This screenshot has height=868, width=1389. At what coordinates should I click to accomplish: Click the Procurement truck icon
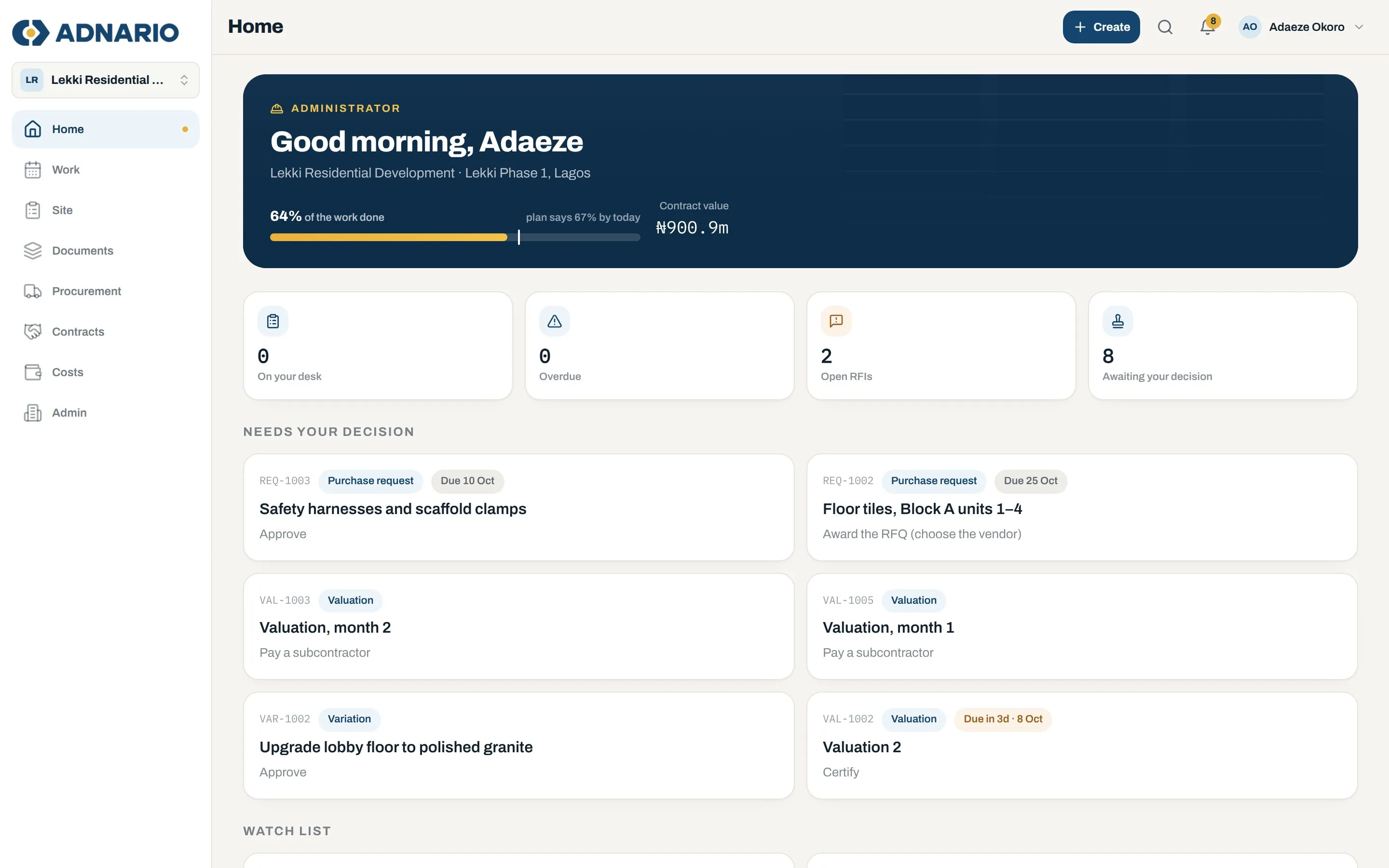coord(33,291)
